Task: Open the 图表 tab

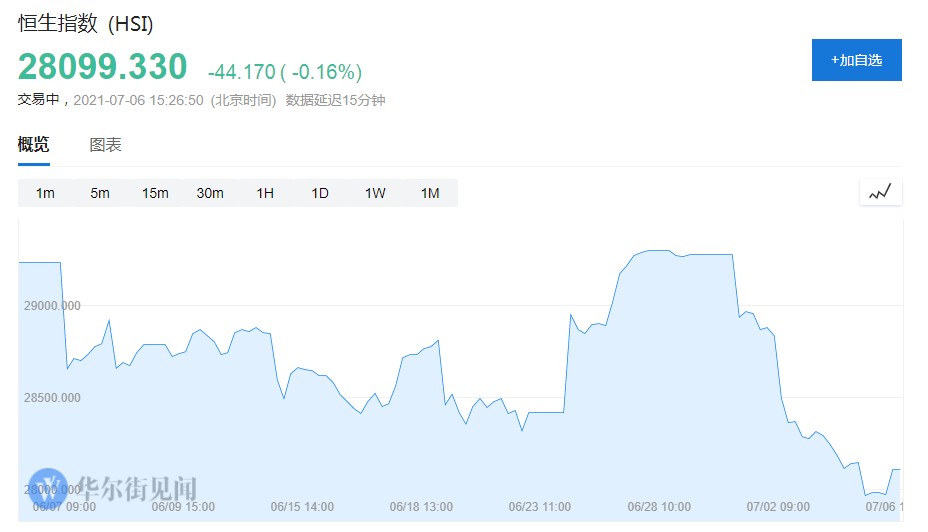Action: click(x=106, y=145)
